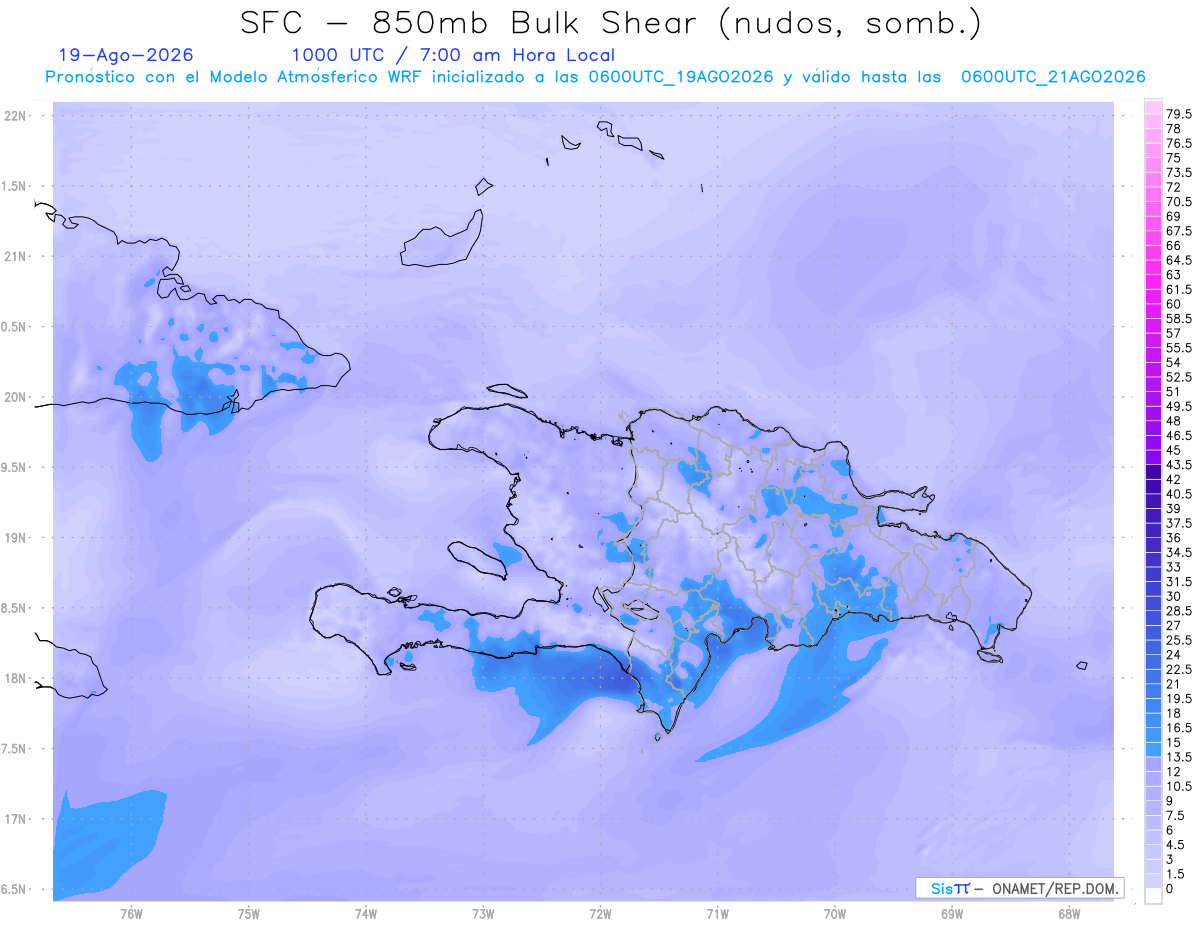1200x927 pixels.
Task: Click the legend value 67.5
Action: point(1179,231)
